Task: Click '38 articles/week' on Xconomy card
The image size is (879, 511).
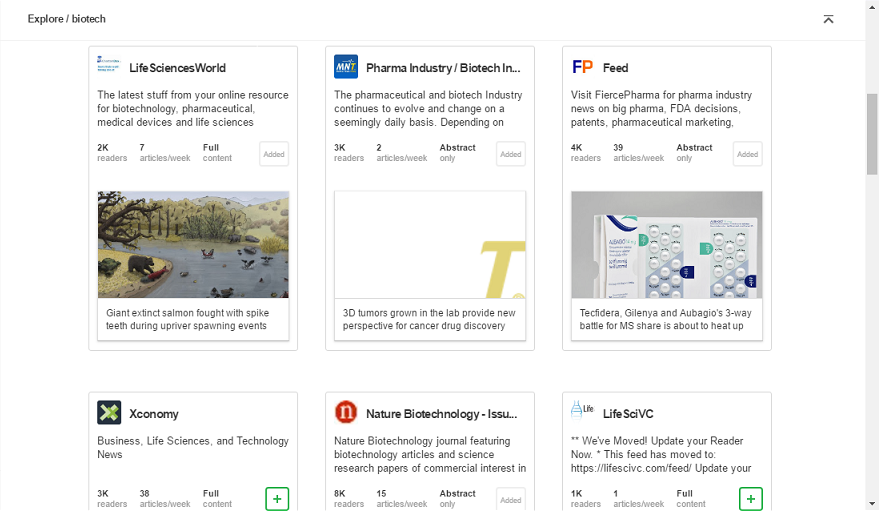Action: 165,499
